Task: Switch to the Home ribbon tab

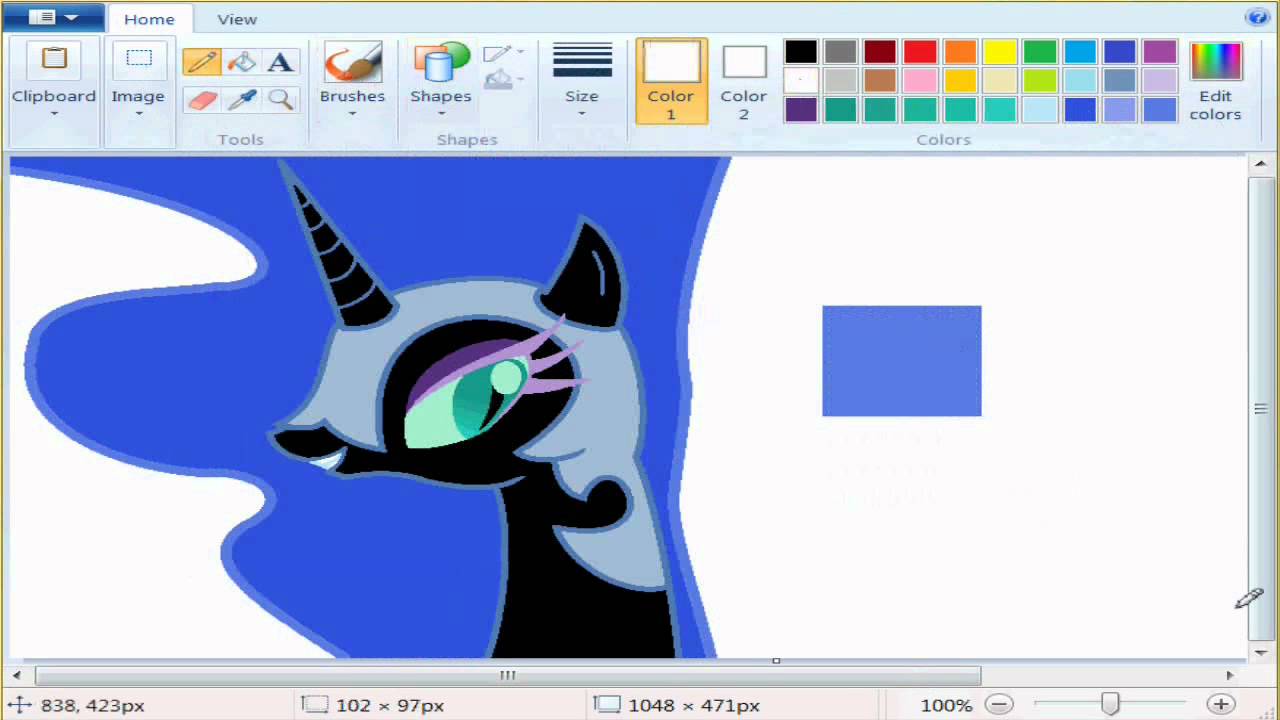Action: [x=149, y=19]
